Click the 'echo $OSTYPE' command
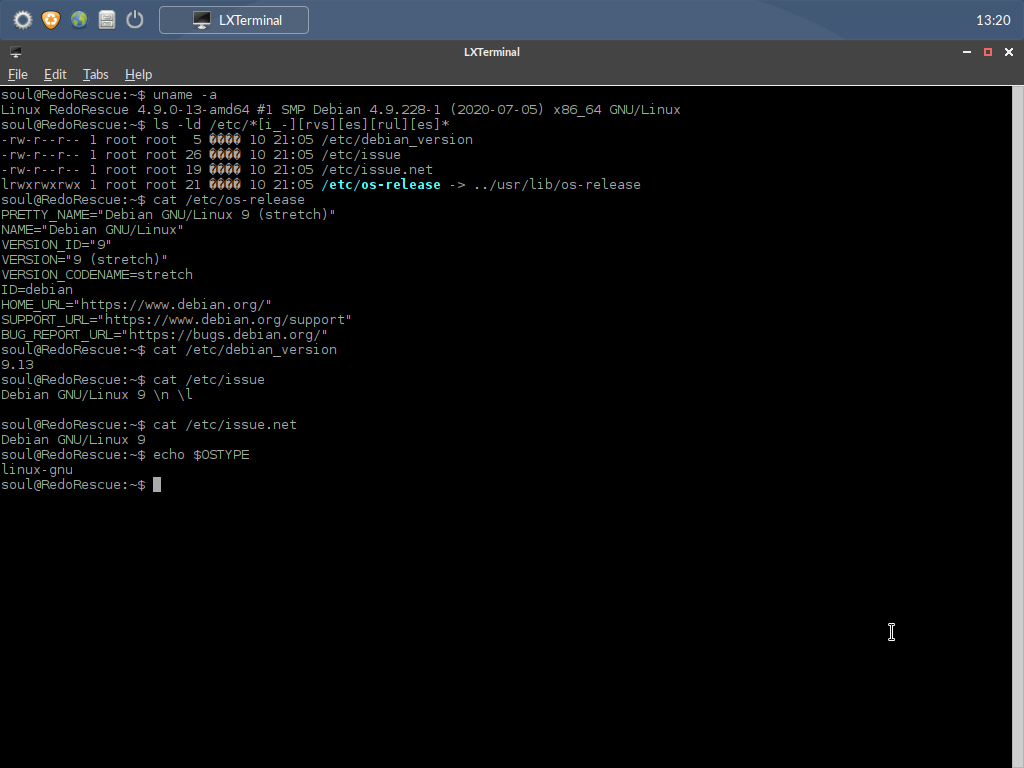The height and width of the screenshot is (768, 1024). point(201,455)
